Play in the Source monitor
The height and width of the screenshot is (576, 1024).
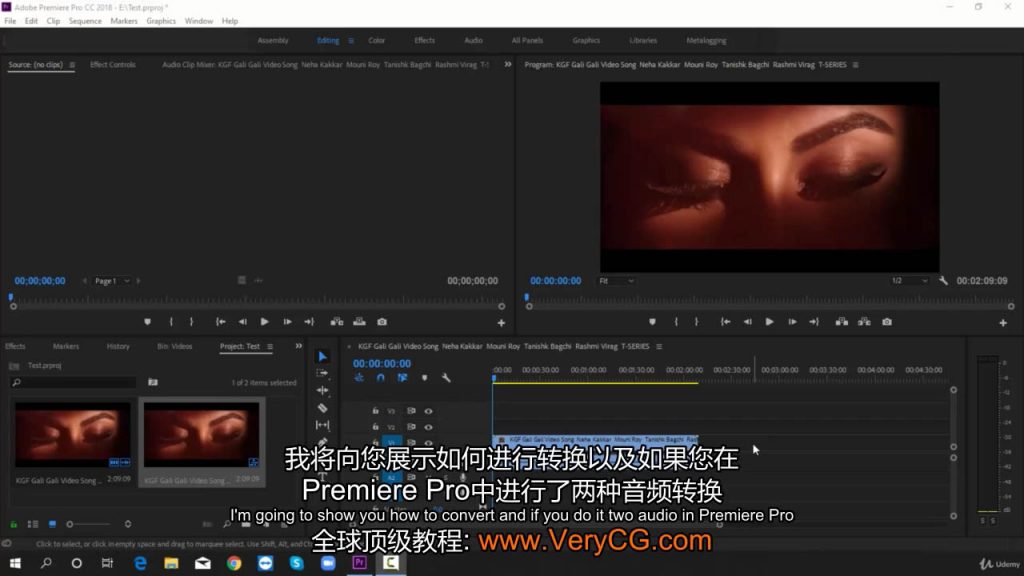(264, 322)
